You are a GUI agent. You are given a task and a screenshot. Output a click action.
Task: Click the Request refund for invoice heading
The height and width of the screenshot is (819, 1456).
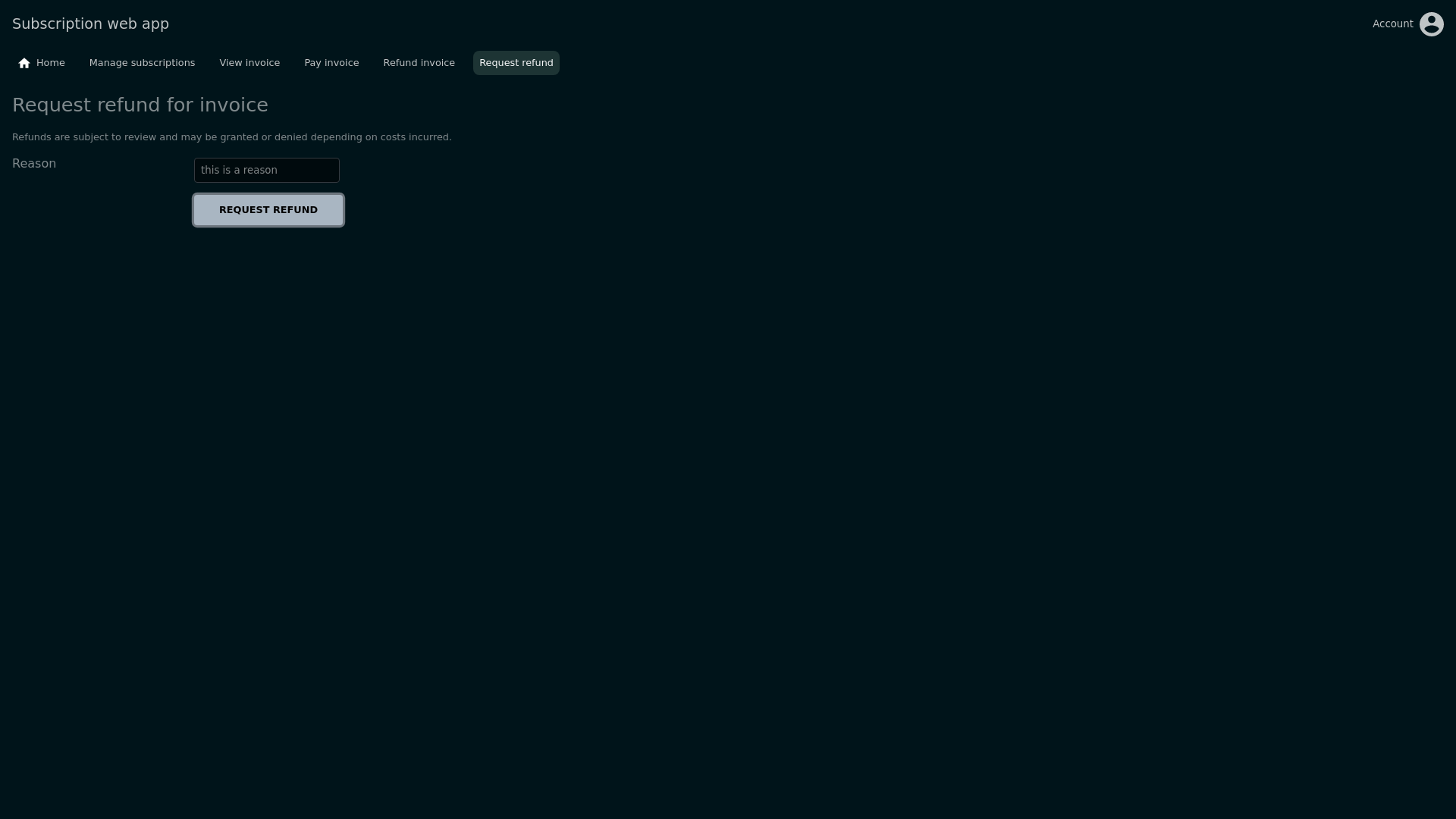point(140,105)
